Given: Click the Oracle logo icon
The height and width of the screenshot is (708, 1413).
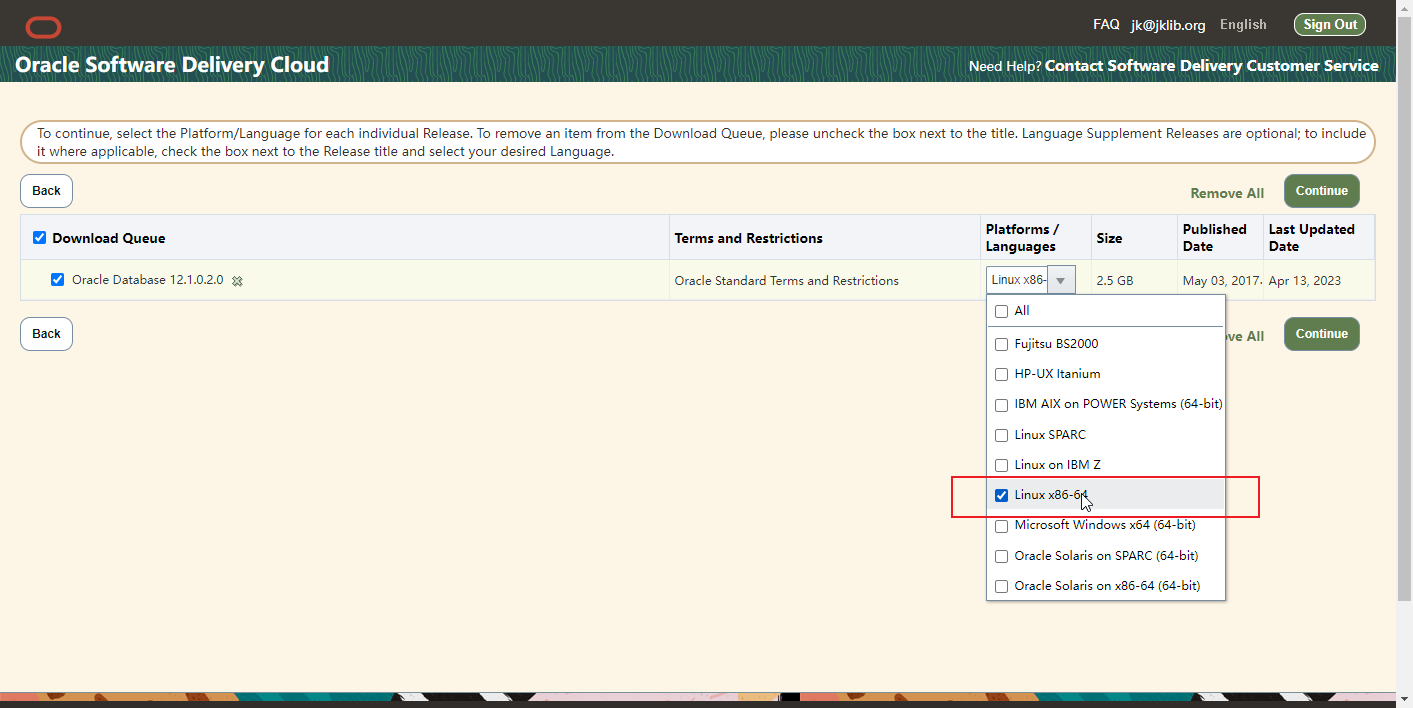Looking at the screenshot, I should (x=43, y=27).
